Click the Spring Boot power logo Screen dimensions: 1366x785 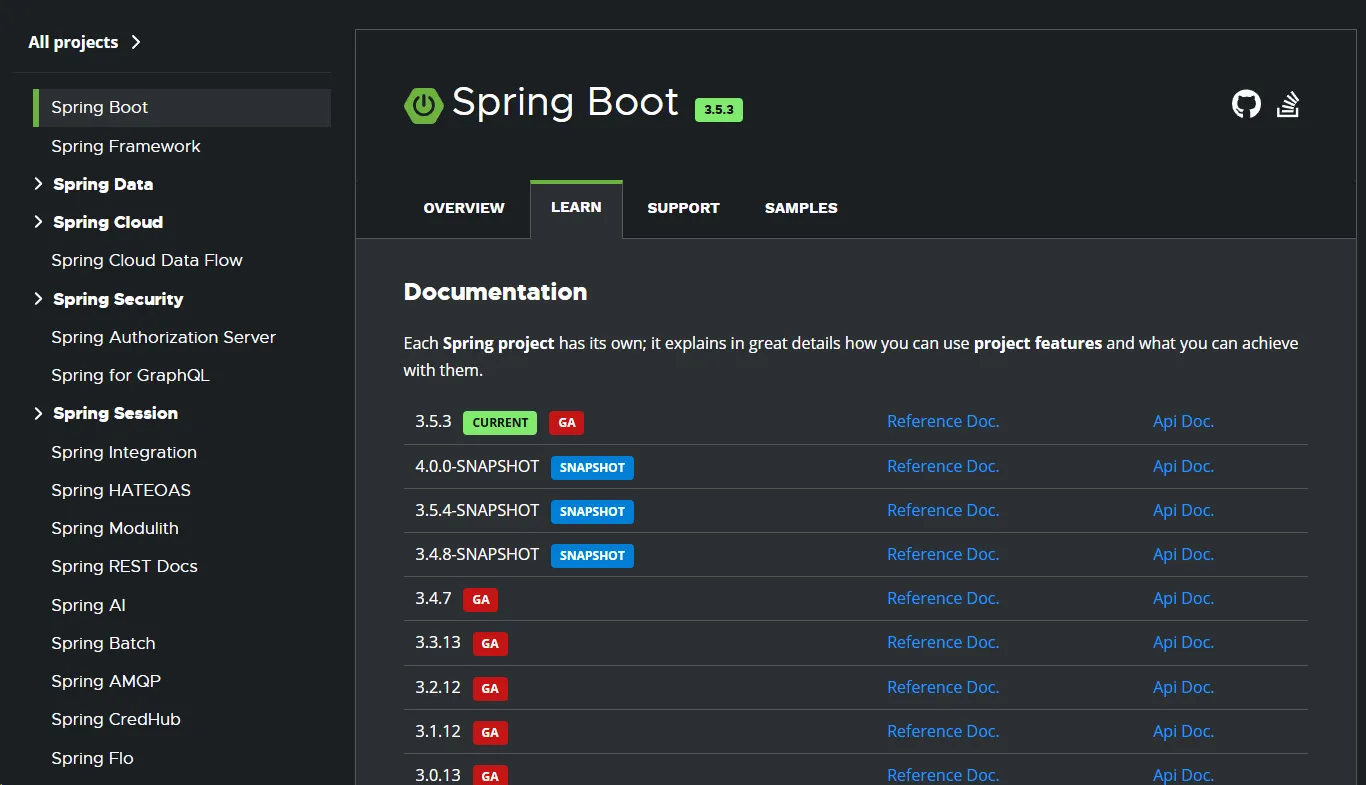pyautogui.click(x=423, y=105)
